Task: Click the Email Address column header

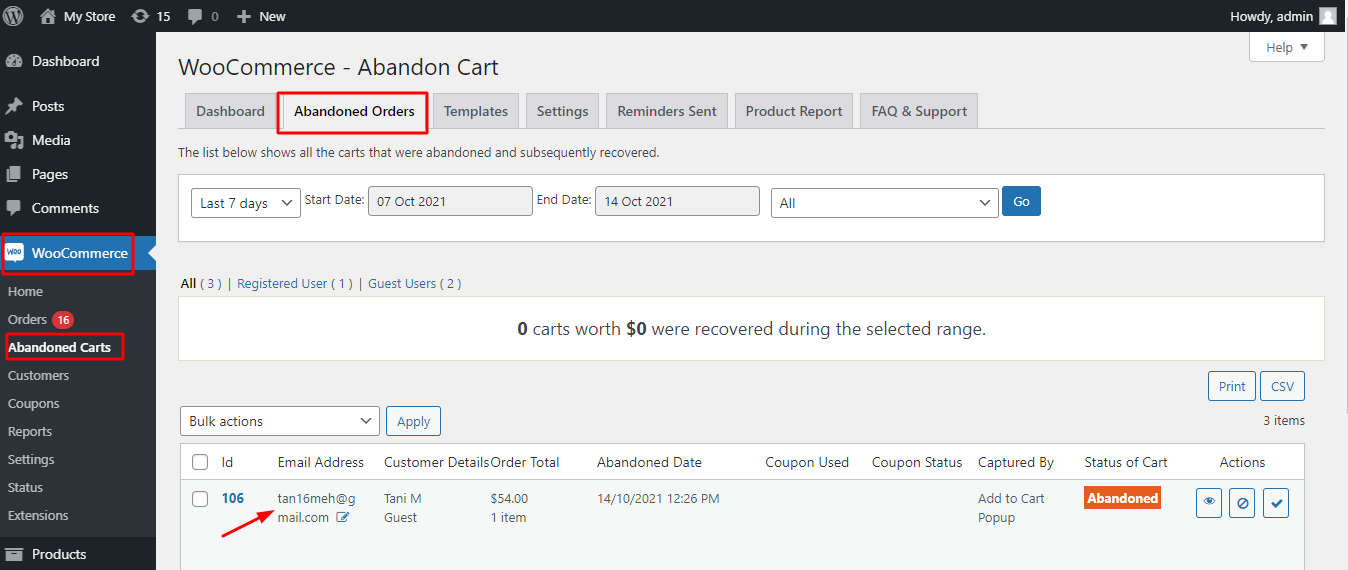Action: [x=321, y=462]
